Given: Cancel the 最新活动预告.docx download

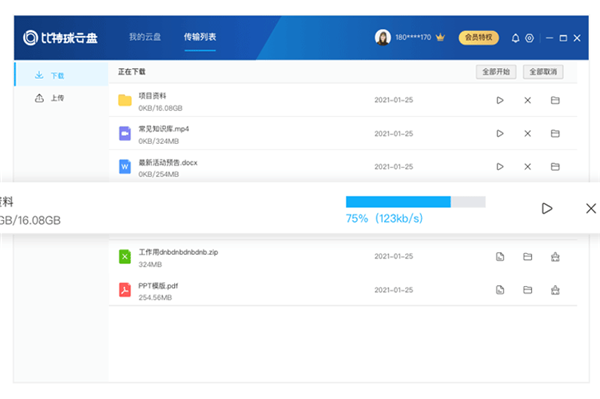Looking at the screenshot, I should pyautogui.click(x=527, y=167).
